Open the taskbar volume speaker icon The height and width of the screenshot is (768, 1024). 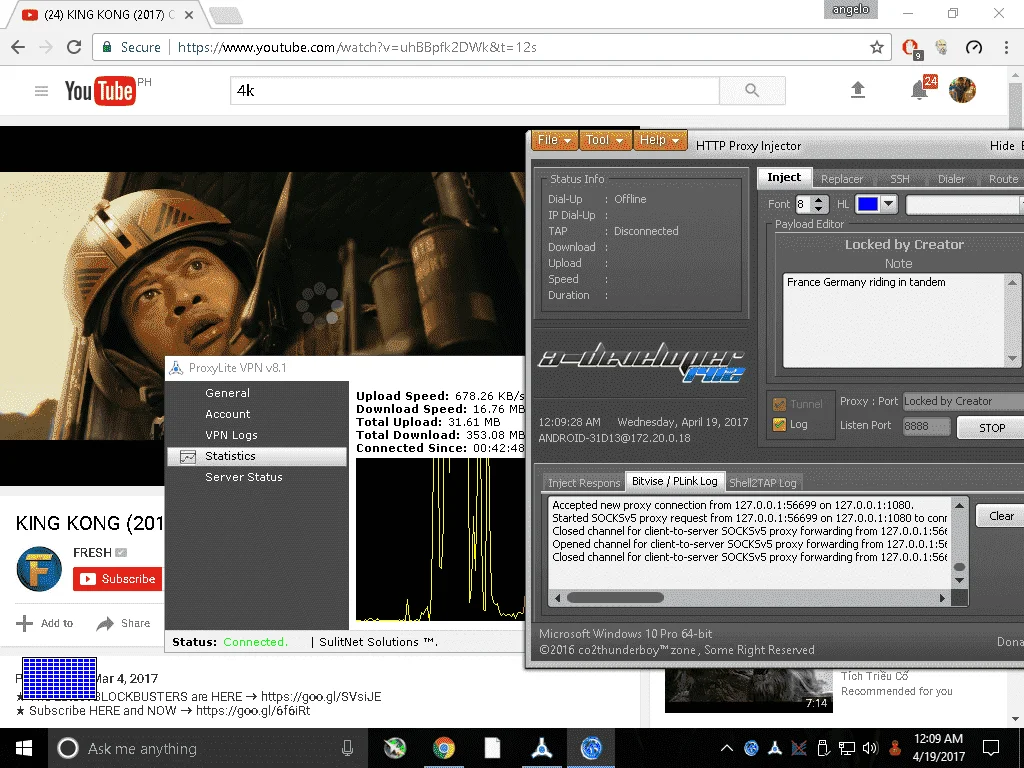[x=870, y=748]
